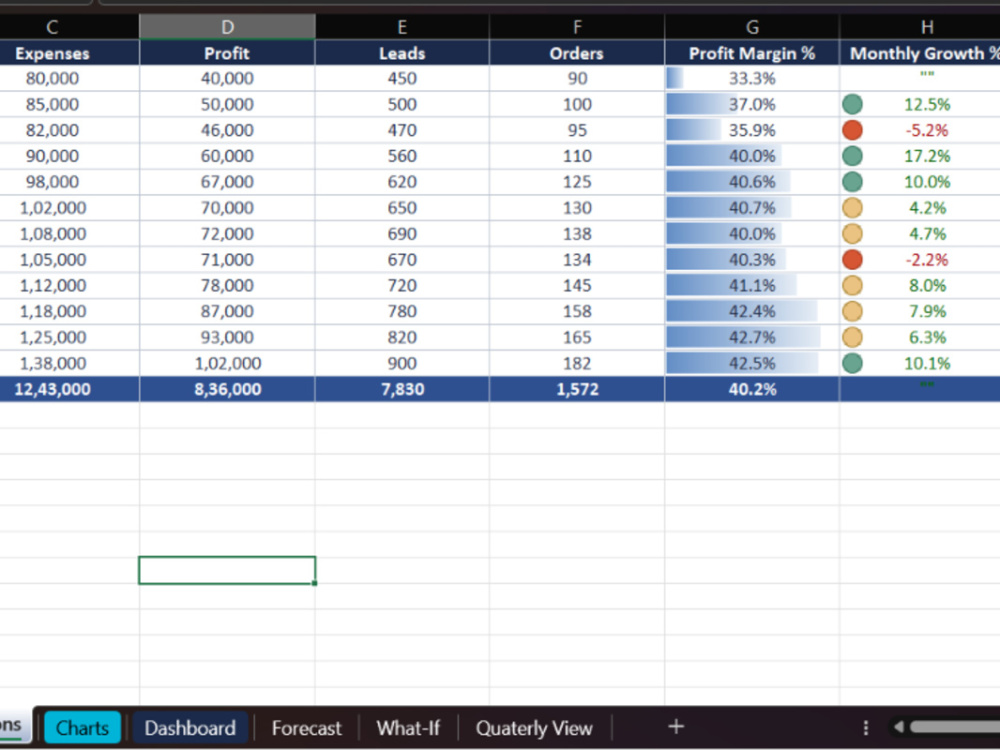Select column G header
This screenshot has width=1000, height=750.
[x=752, y=27]
